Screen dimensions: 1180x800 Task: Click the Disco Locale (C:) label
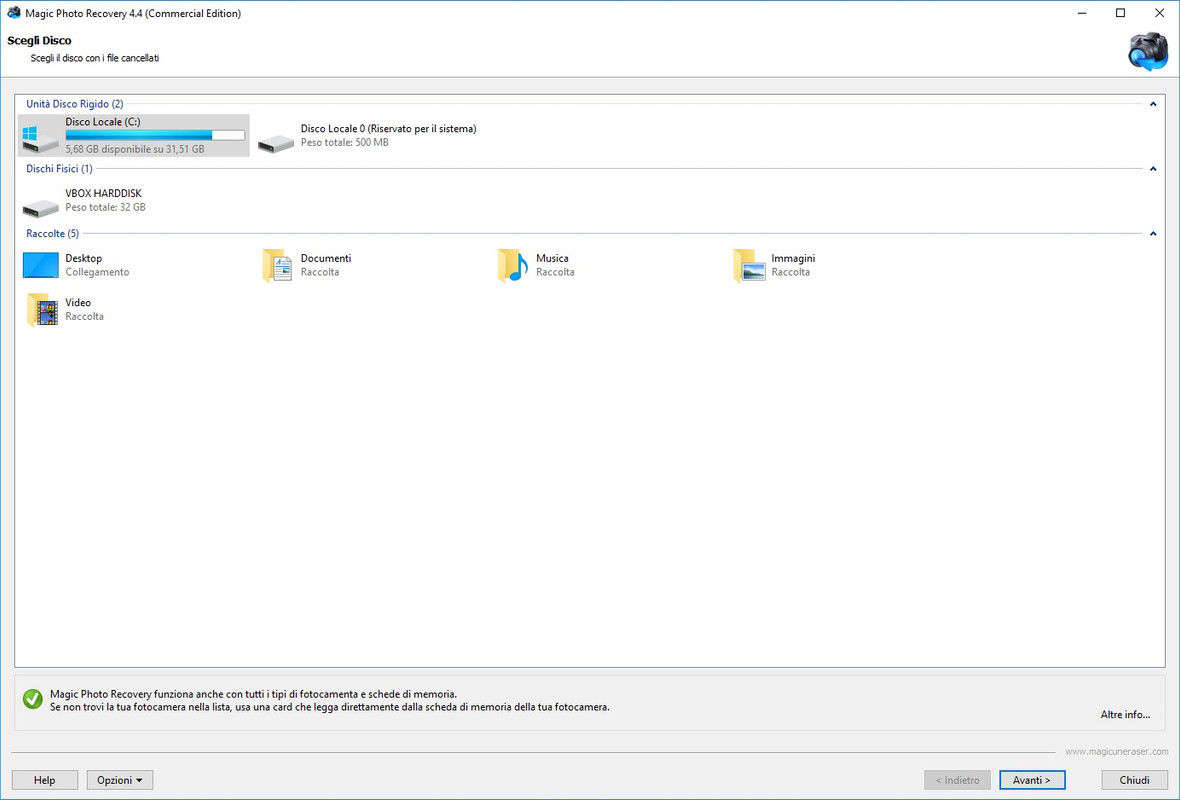click(x=103, y=121)
